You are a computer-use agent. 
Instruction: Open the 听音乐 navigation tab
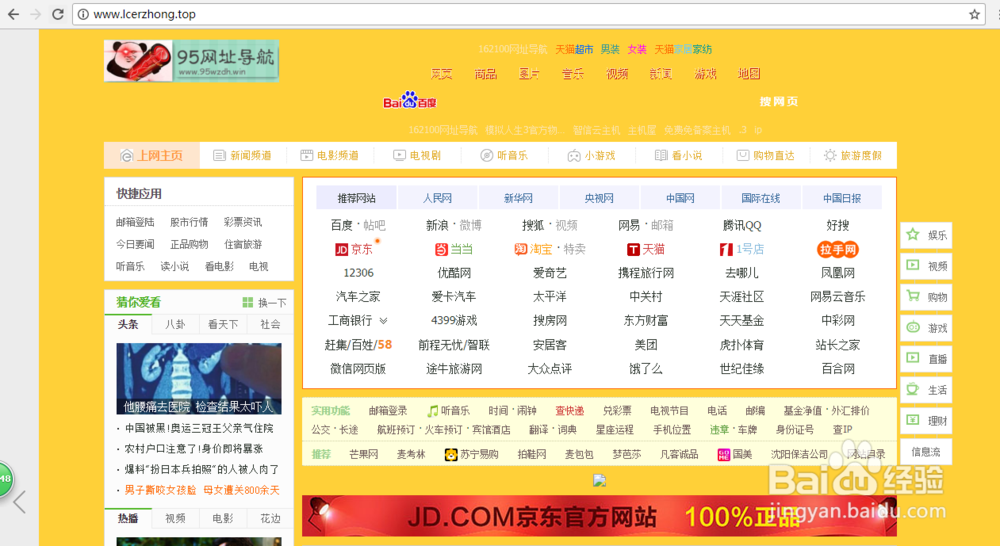pos(504,156)
